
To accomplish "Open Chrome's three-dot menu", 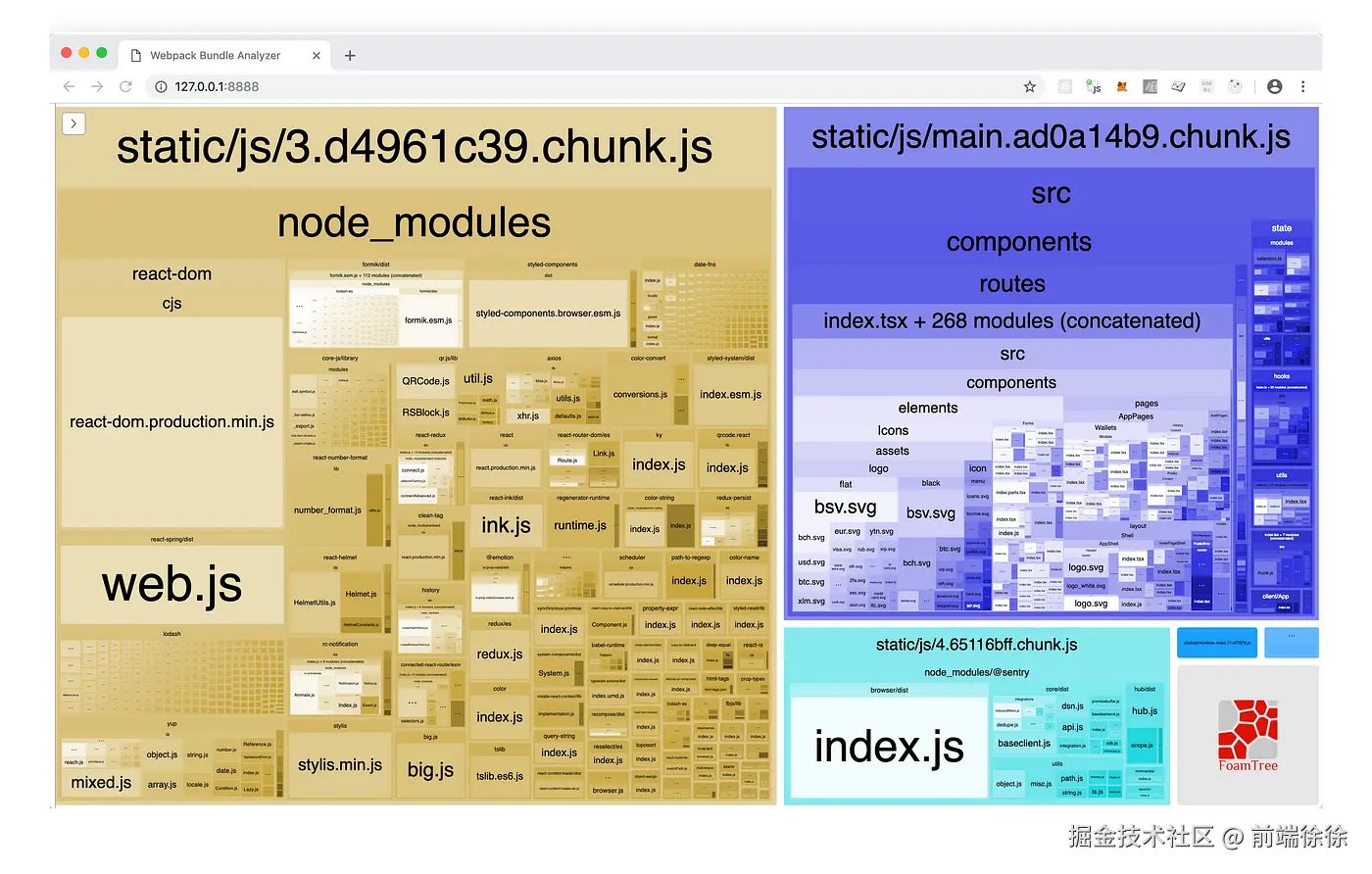I will (x=1302, y=86).
